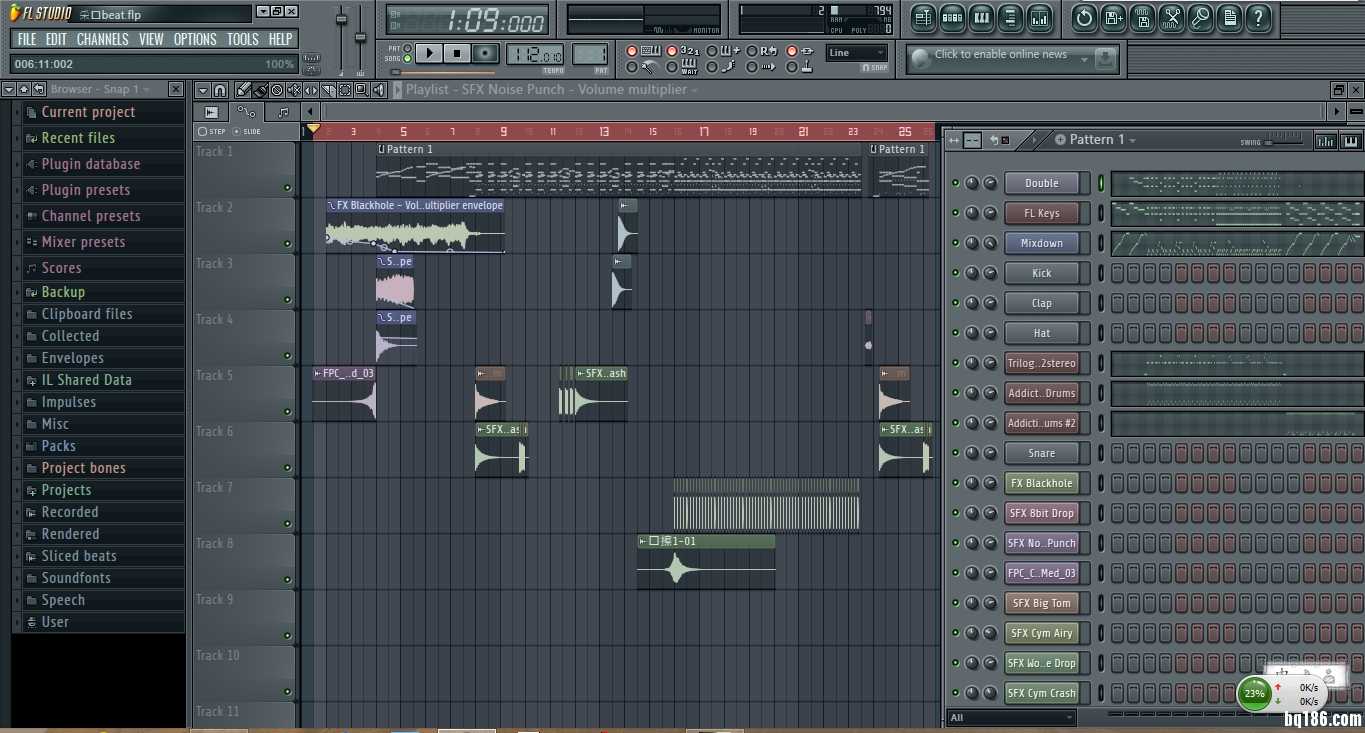
Task: Choose the playlist zoom tool
Action: [x=362, y=90]
